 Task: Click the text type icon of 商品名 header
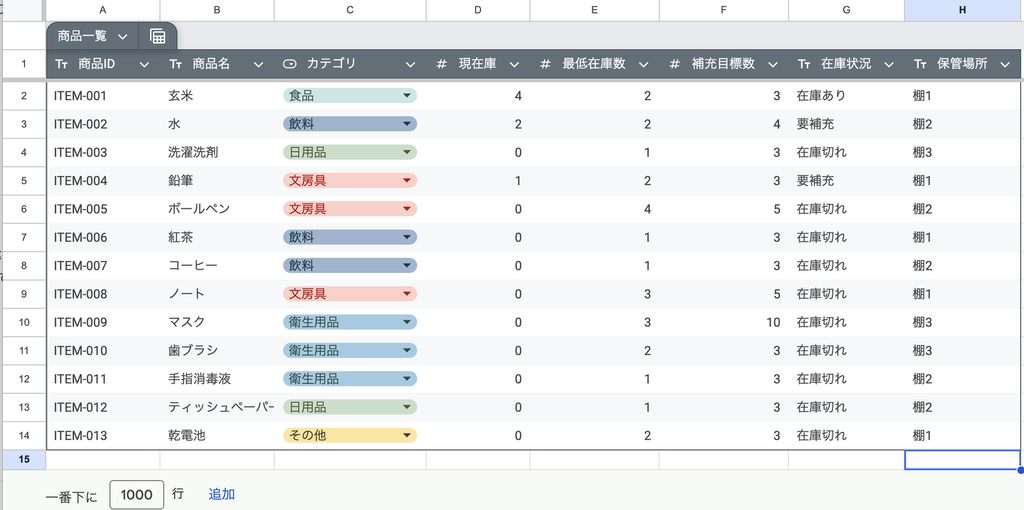[176, 64]
